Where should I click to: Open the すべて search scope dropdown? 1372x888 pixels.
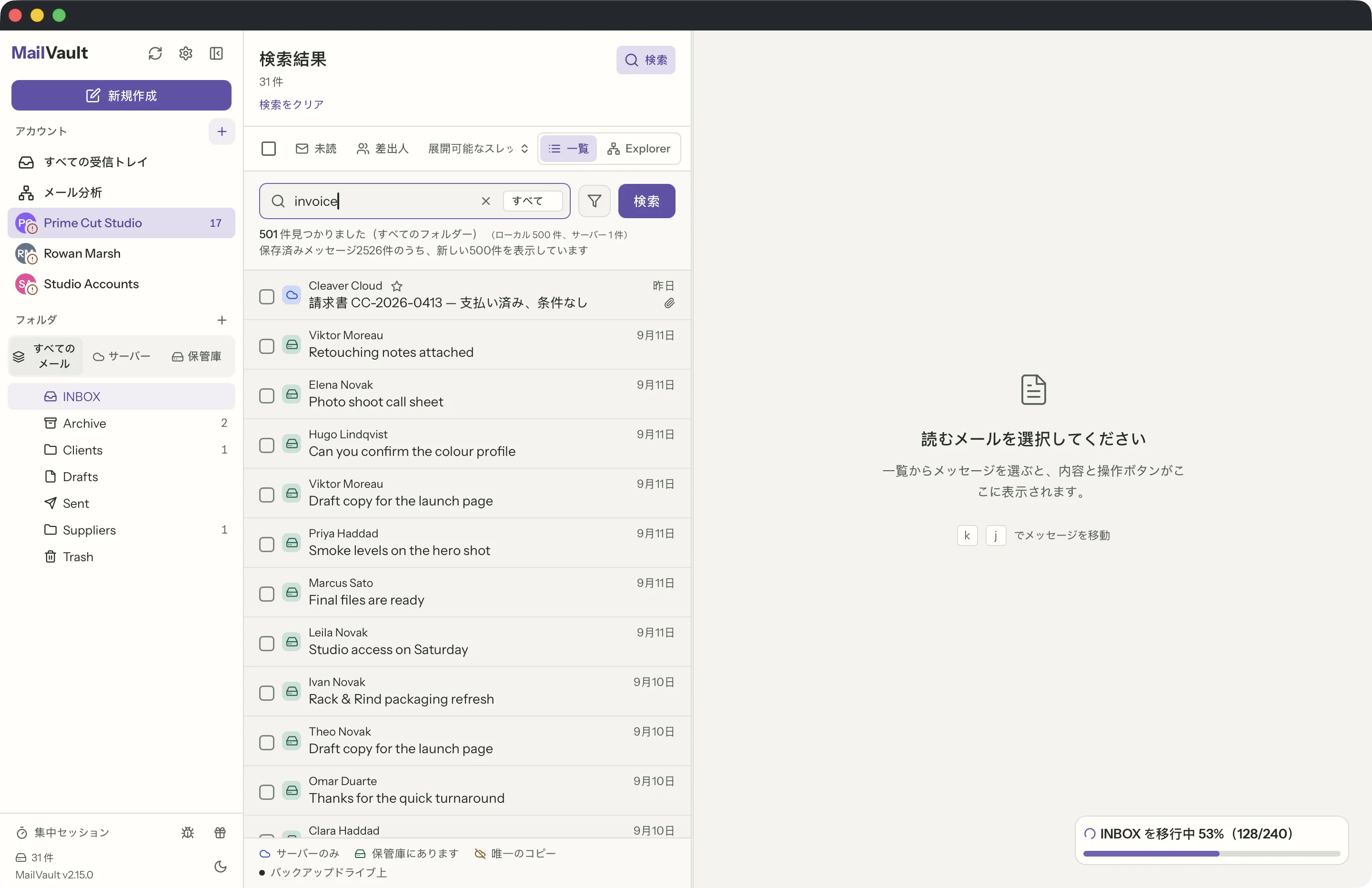533,201
